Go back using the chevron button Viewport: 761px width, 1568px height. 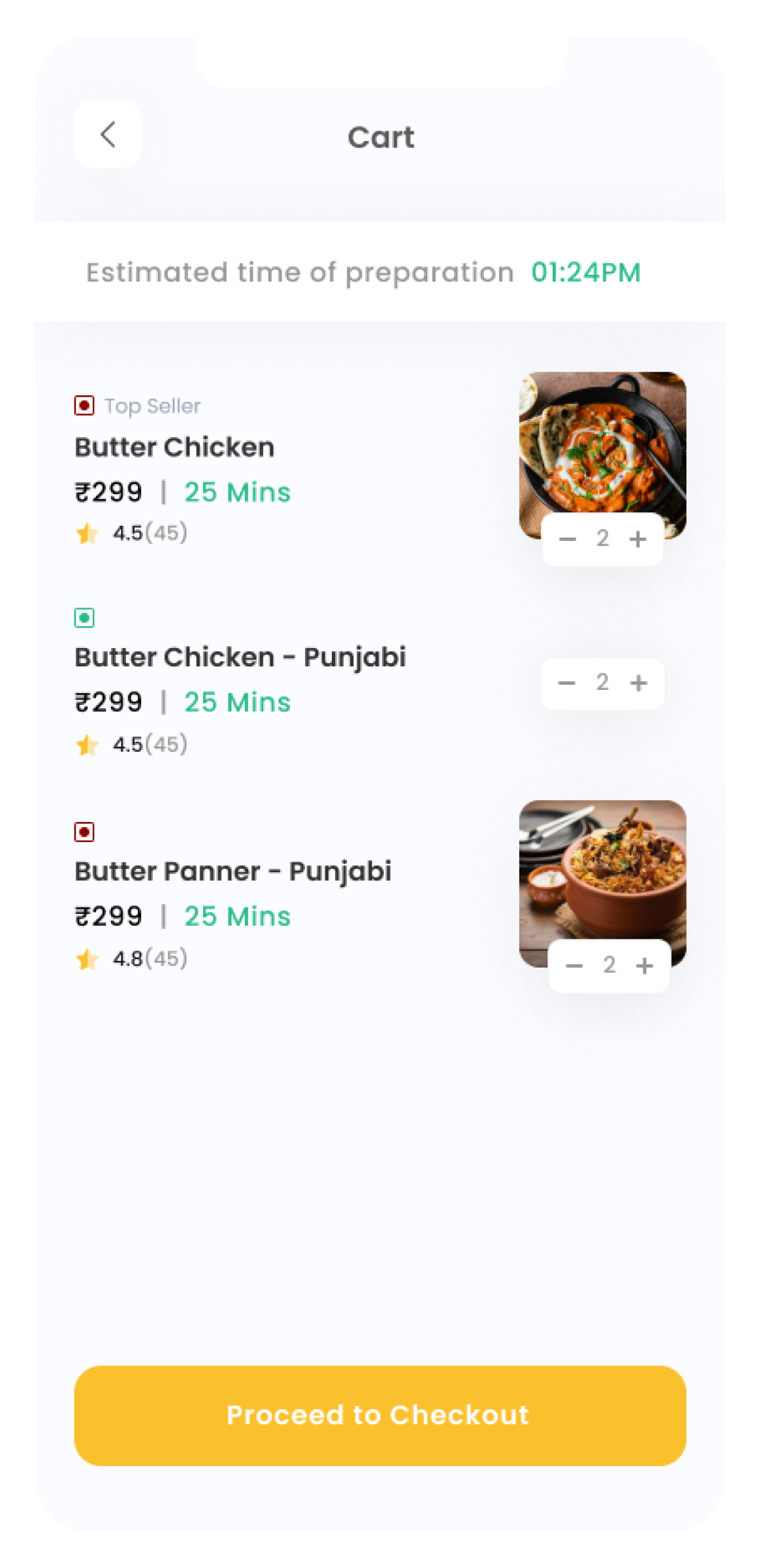click(x=108, y=135)
